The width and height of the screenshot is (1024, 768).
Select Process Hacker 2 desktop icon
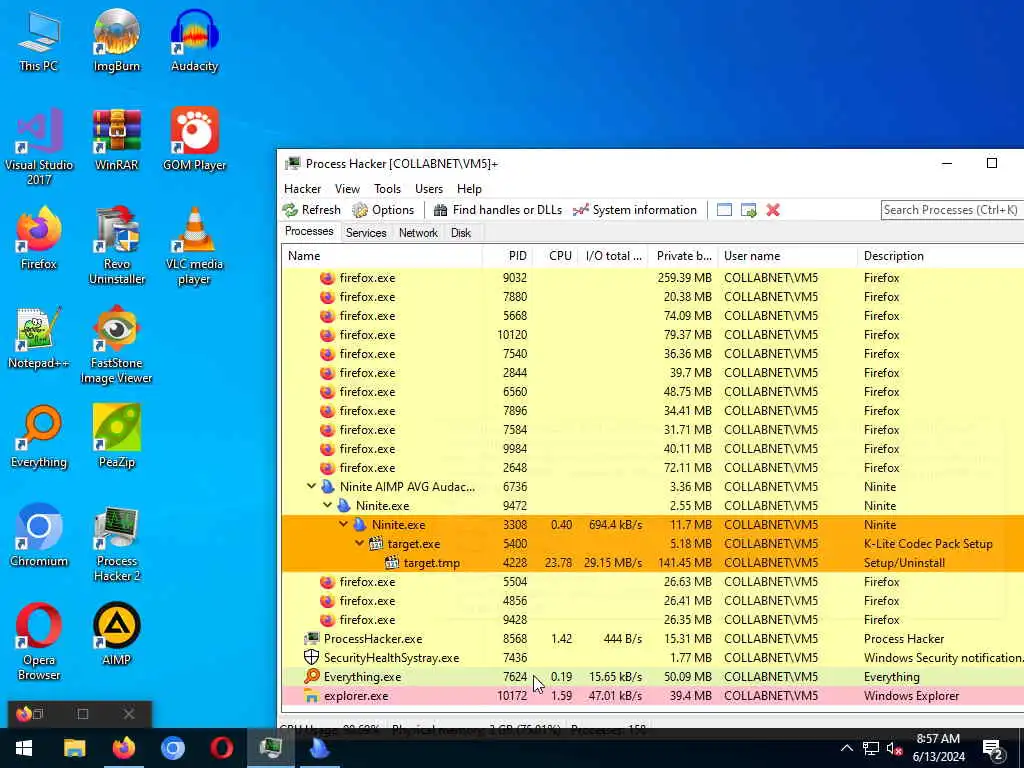116,543
